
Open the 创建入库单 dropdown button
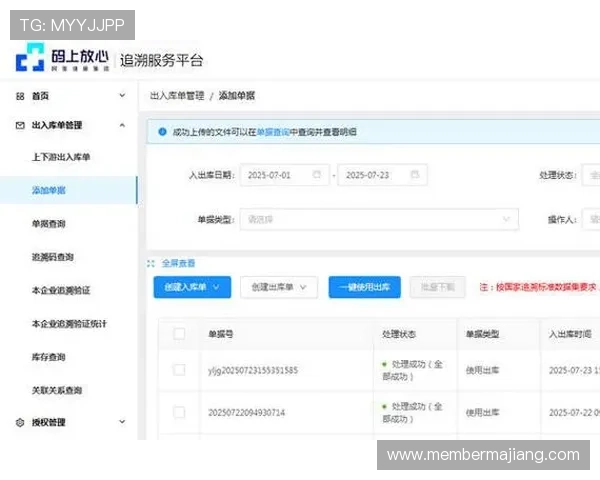pyautogui.click(x=192, y=287)
